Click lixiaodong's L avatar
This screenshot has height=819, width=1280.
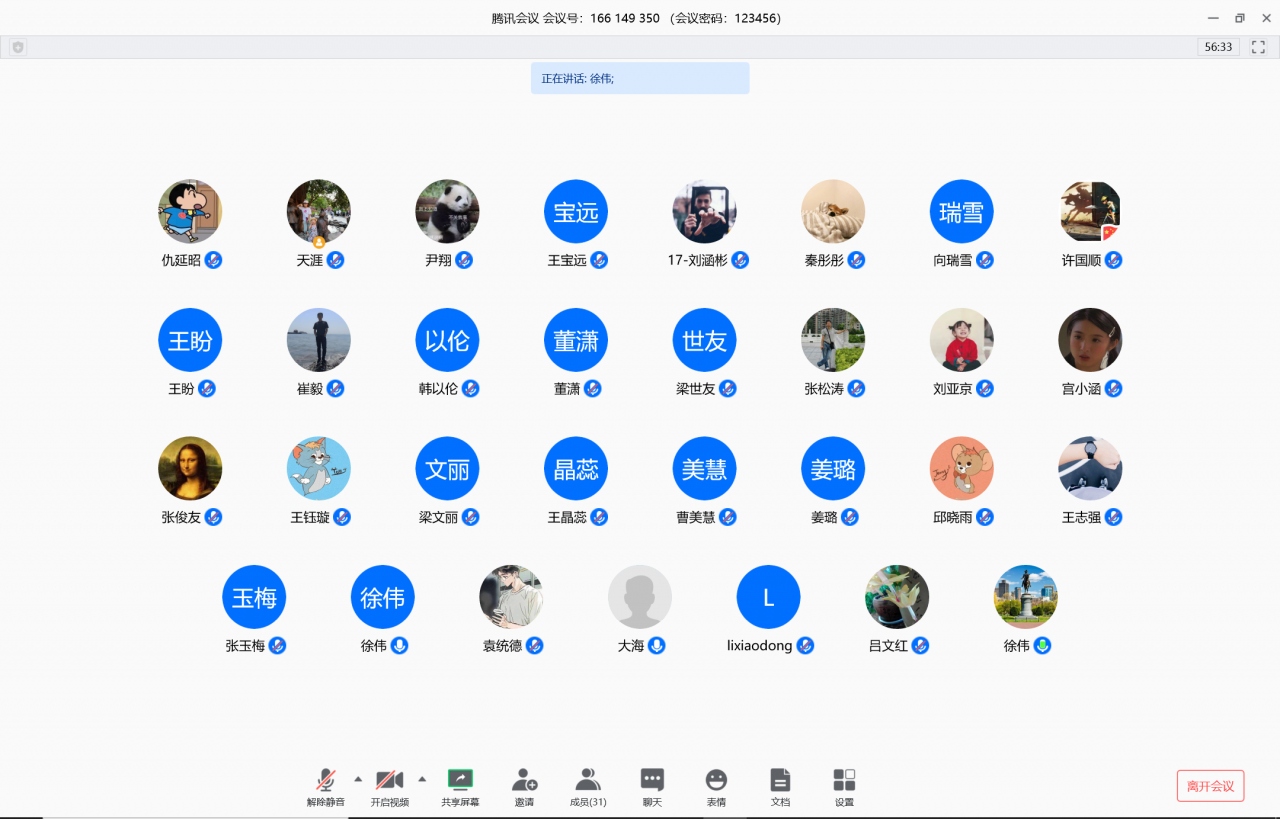[768, 597]
